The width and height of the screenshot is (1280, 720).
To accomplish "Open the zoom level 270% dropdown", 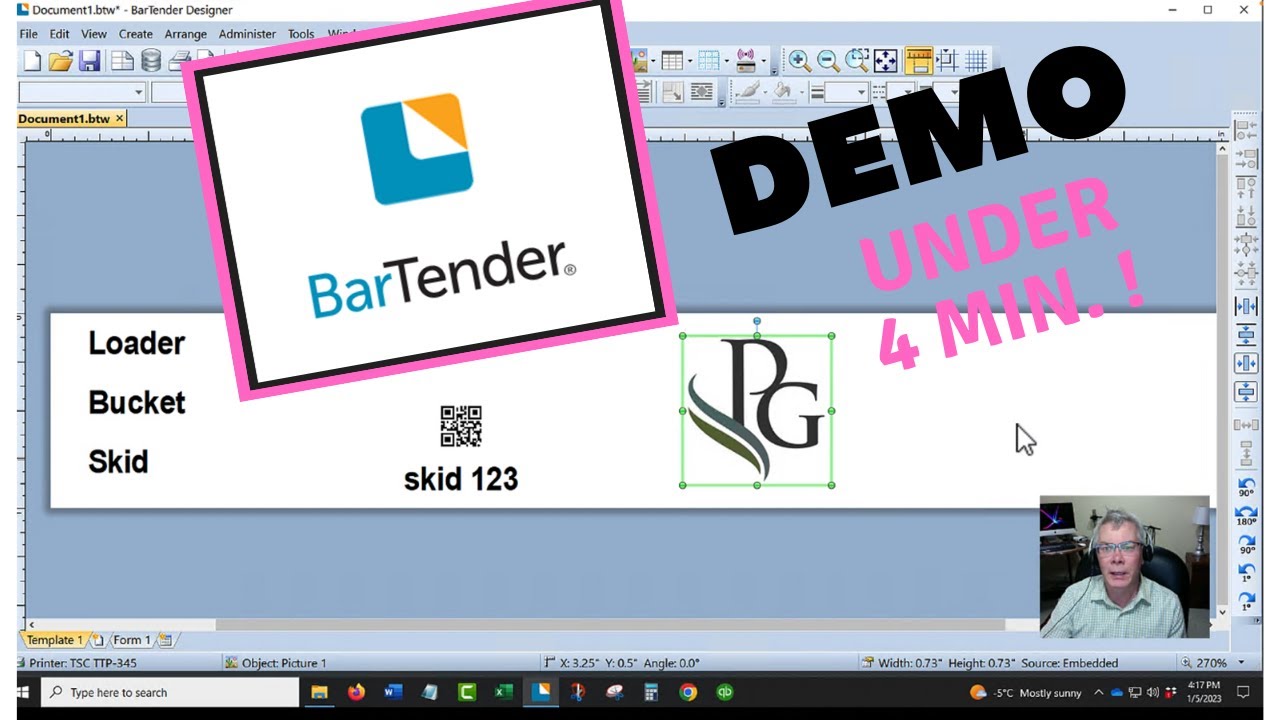I will (1241, 663).
